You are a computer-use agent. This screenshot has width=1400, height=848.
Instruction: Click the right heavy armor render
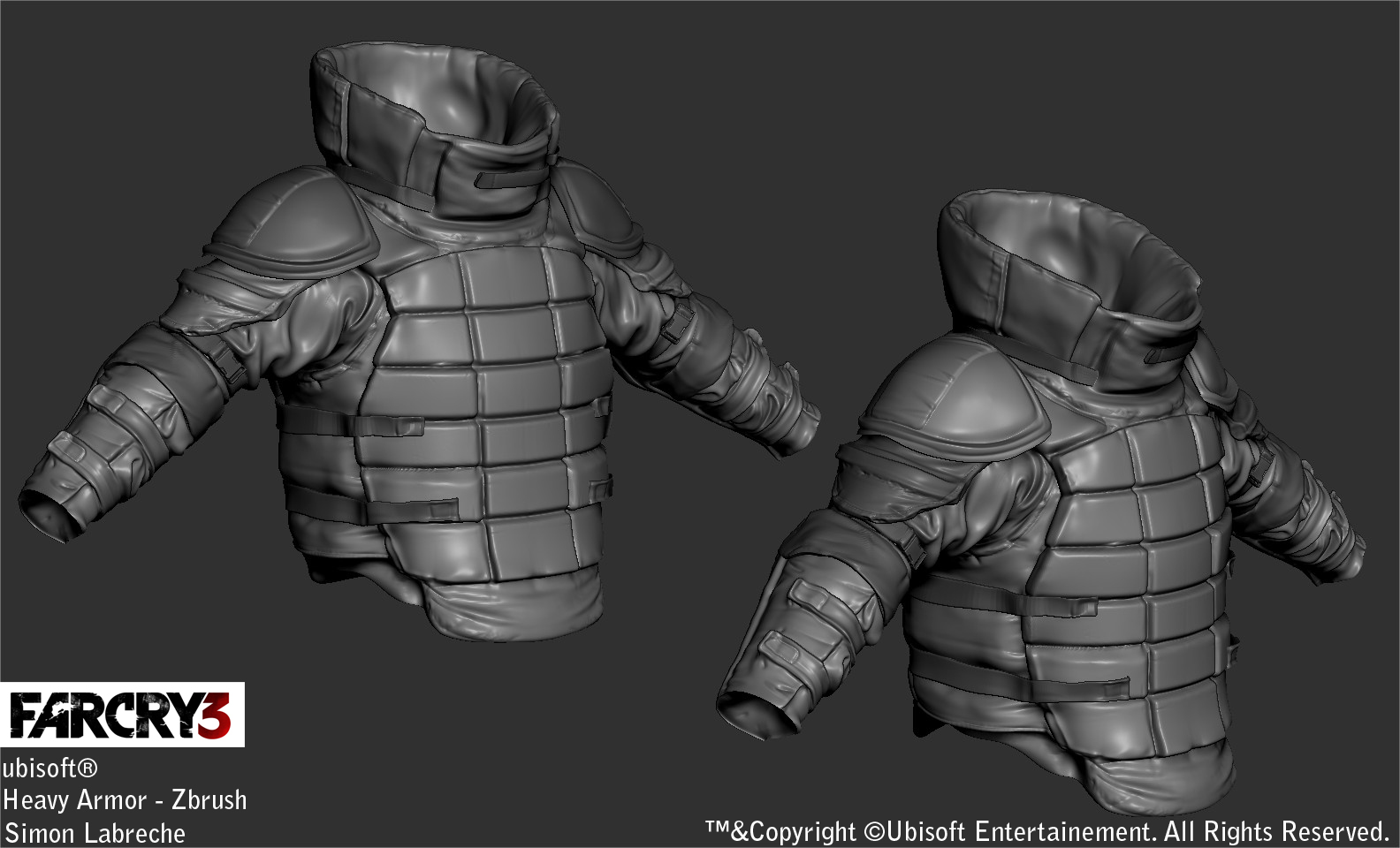click(1043, 503)
